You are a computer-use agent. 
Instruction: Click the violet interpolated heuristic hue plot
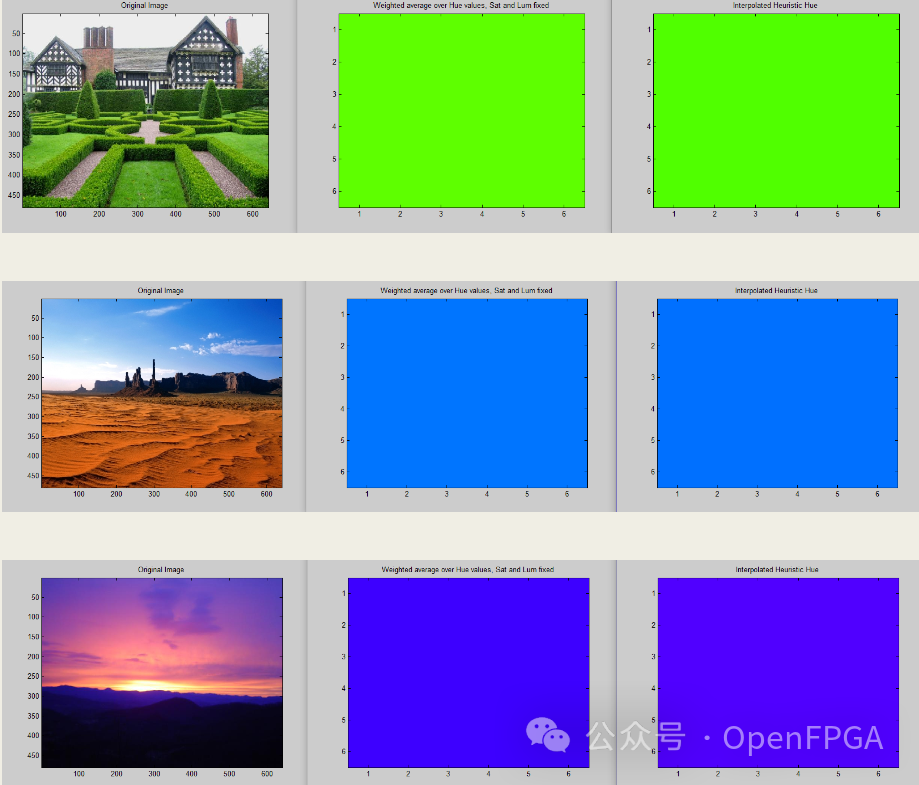(778, 673)
